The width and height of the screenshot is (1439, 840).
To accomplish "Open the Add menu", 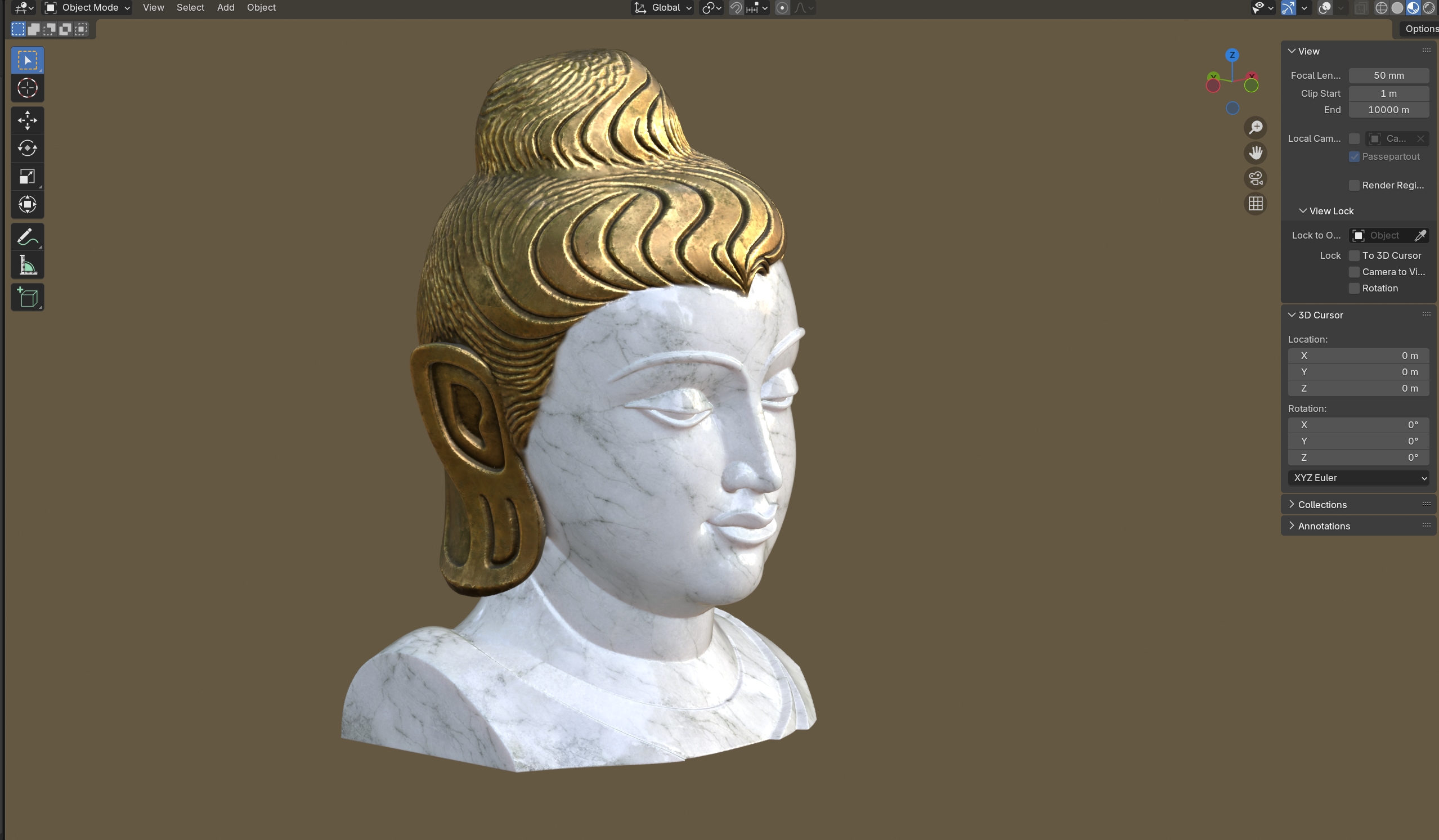I will pyautogui.click(x=226, y=7).
